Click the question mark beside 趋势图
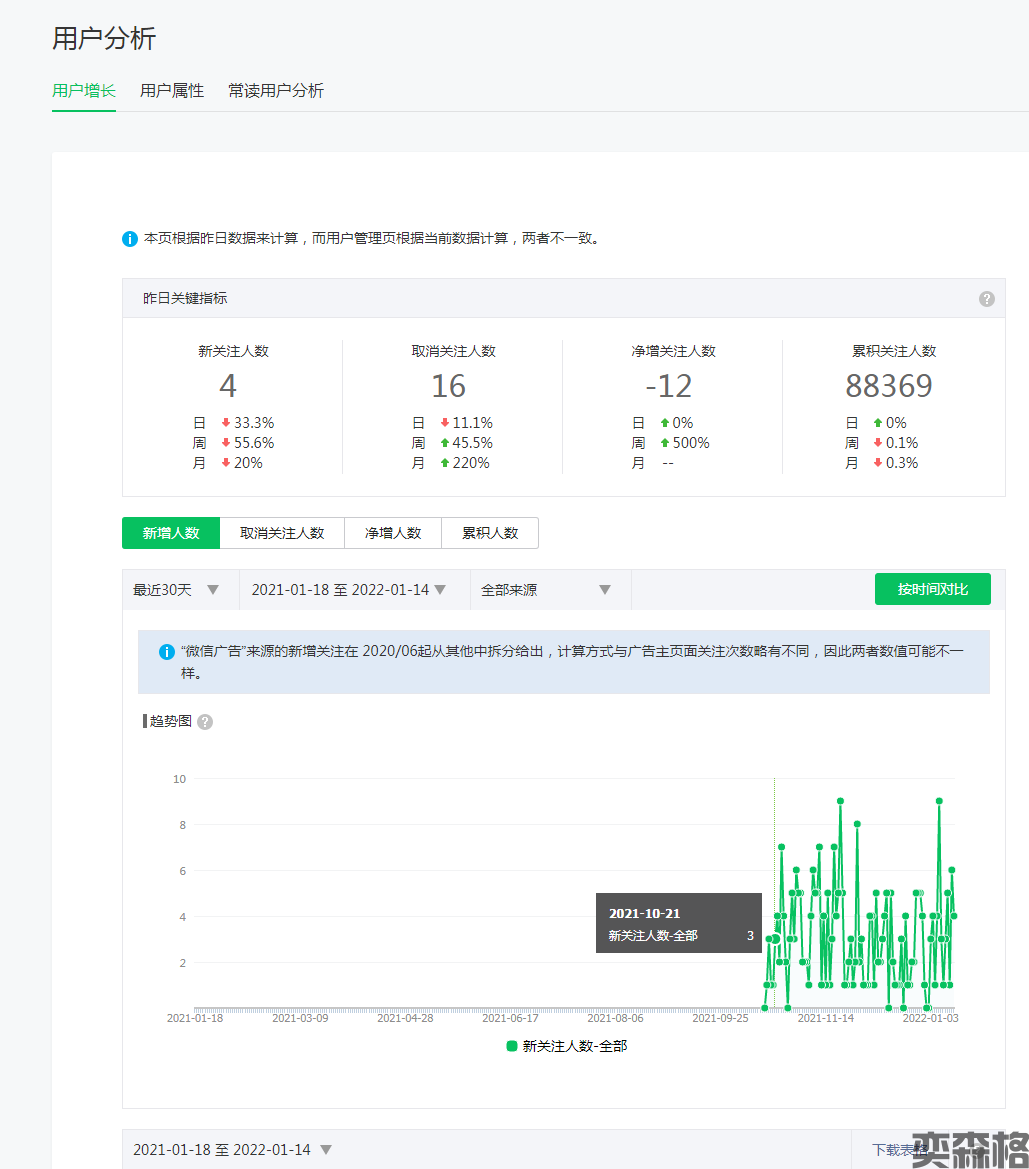This screenshot has width=1029, height=1169. pos(205,722)
